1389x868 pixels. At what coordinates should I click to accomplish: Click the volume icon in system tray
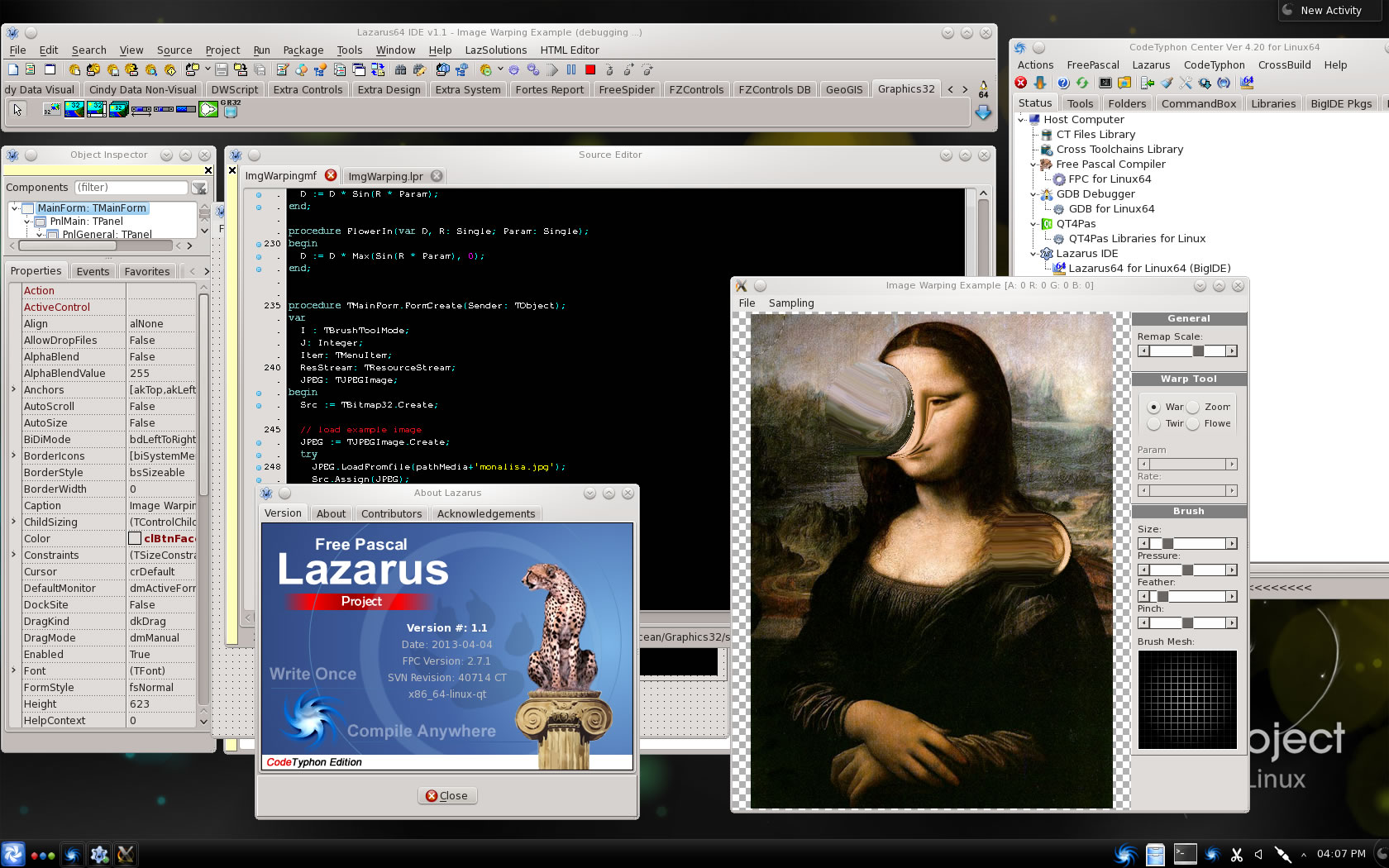(x=1258, y=855)
